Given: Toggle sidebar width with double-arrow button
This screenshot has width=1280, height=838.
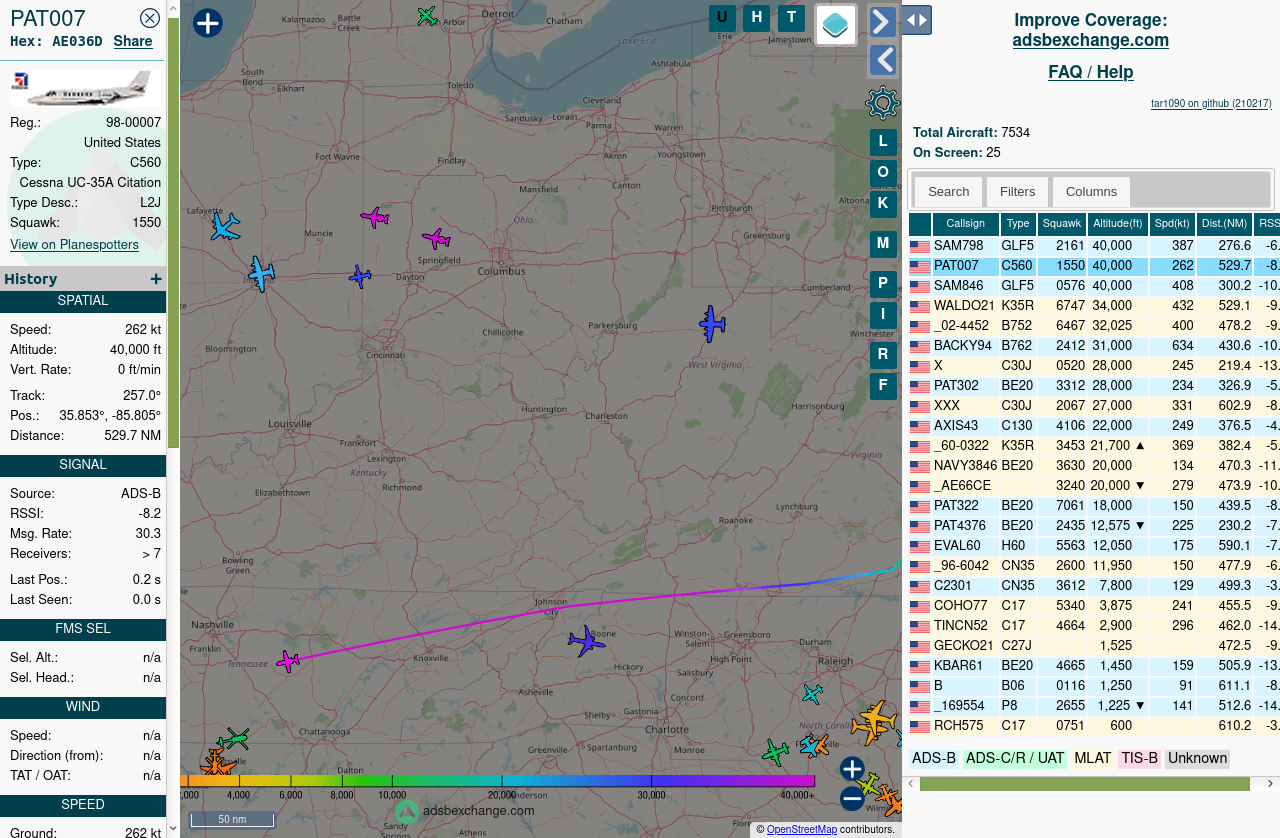Looking at the screenshot, I should [x=917, y=20].
